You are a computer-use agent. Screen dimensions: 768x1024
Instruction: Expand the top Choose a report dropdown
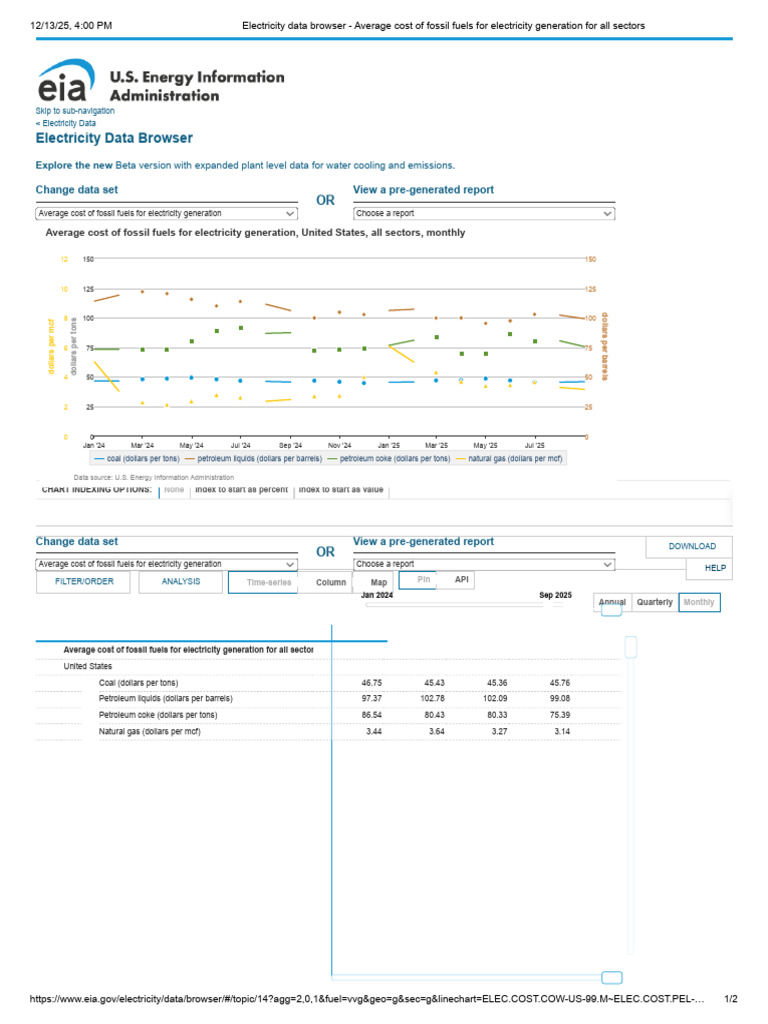click(484, 214)
